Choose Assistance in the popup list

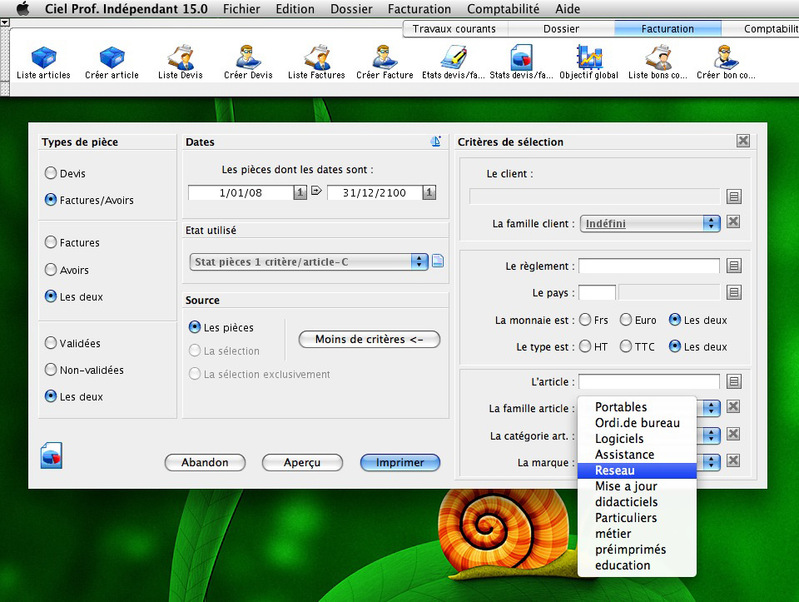point(637,454)
